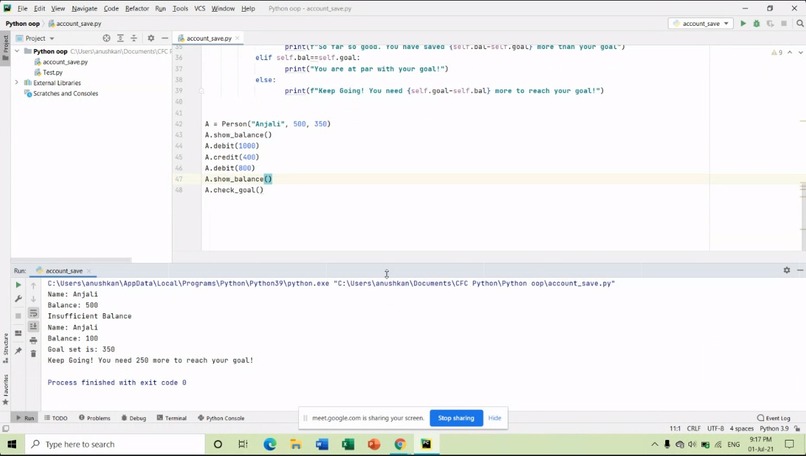Start debugging with the bug icon
This screenshot has height=456, width=806.
pos(757,24)
